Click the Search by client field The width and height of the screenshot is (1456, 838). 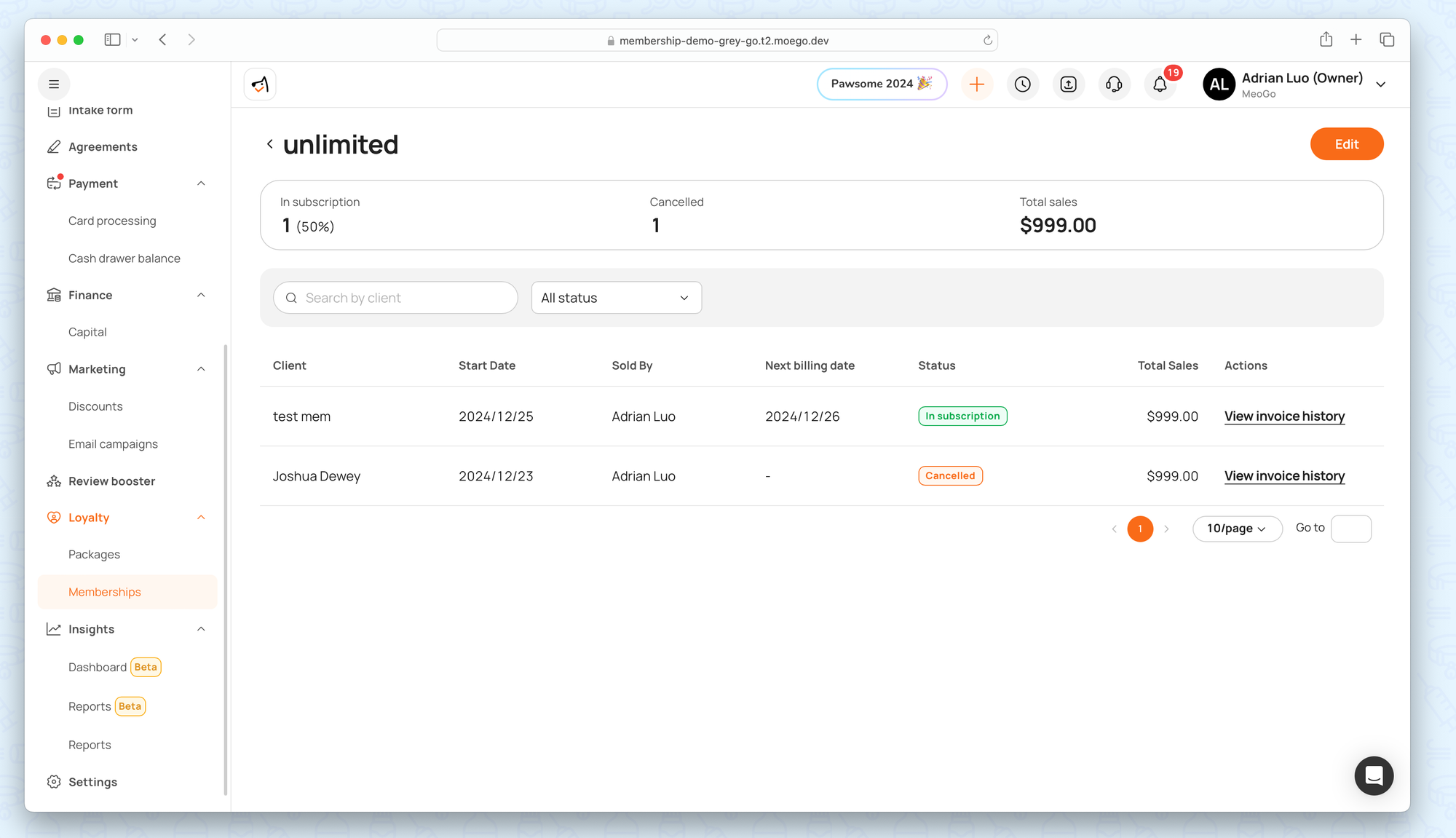[x=395, y=298]
